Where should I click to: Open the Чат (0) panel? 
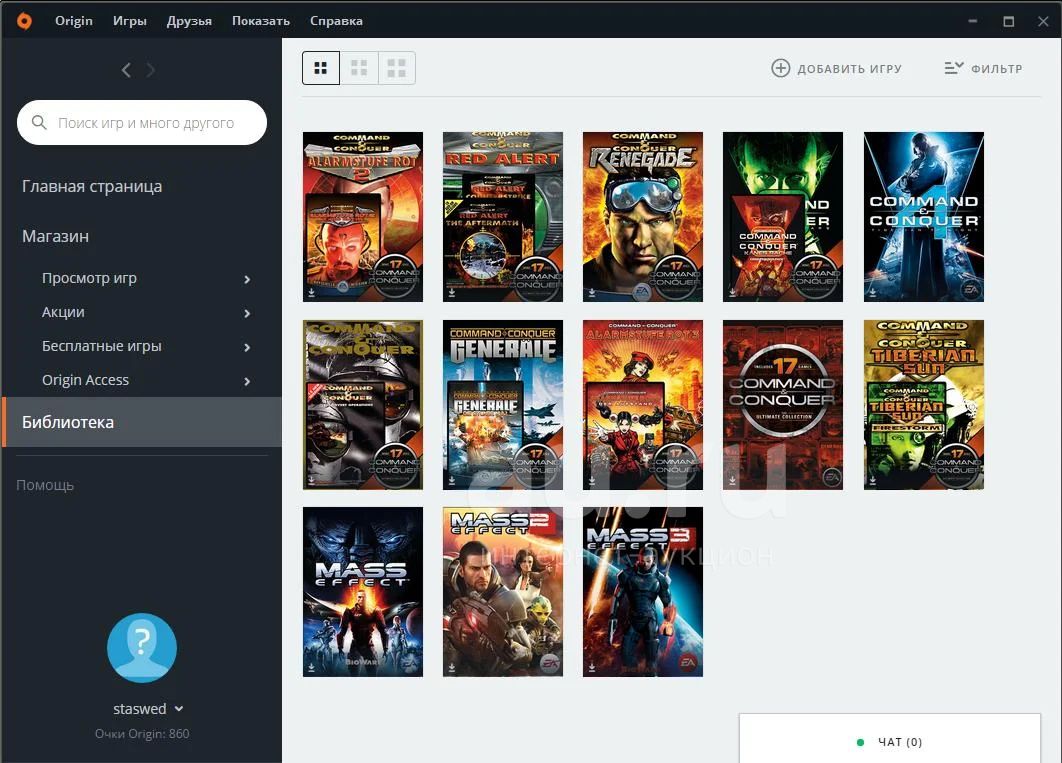point(889,739)
